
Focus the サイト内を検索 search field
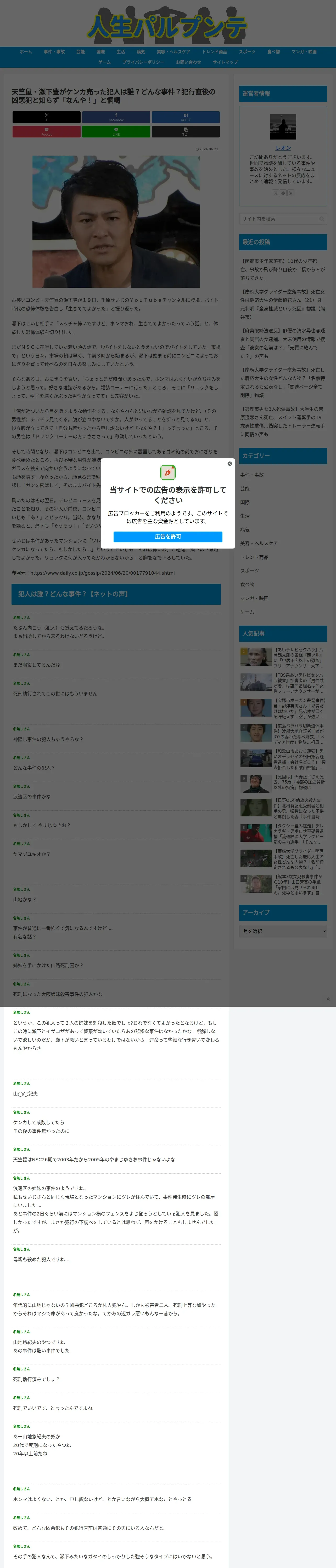tap(283, 219)
